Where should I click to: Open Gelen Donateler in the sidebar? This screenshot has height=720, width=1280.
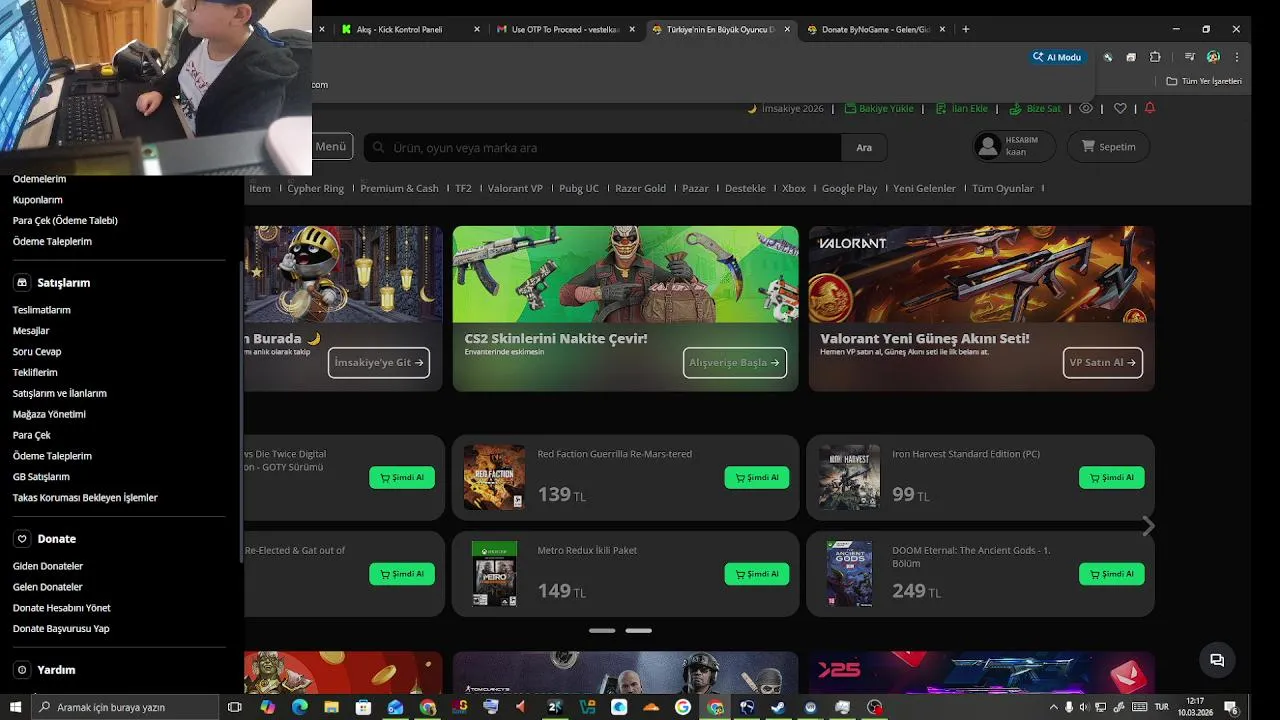pos(48,587)
